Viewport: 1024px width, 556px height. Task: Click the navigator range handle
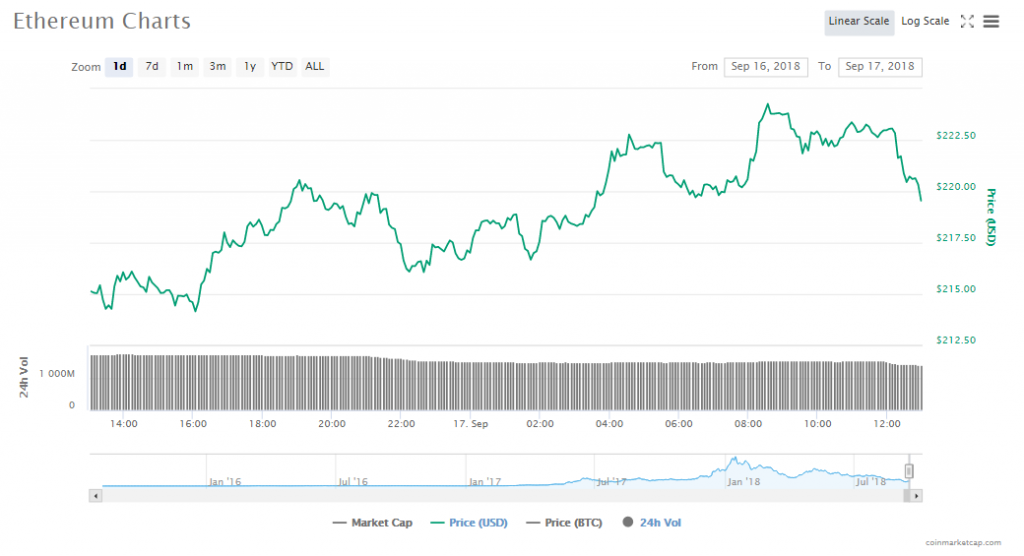(909, 470)
